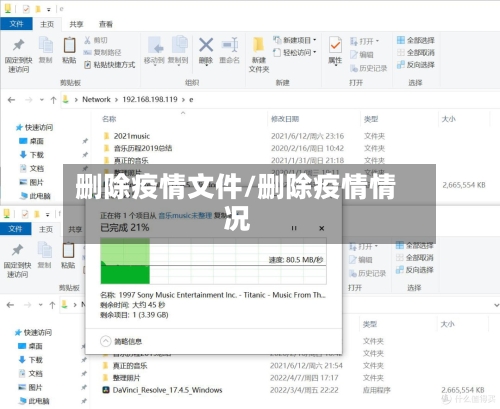Switch to 查看 tab in top window
The width and height of the screenshot is (500, 409).
[106, 24]
